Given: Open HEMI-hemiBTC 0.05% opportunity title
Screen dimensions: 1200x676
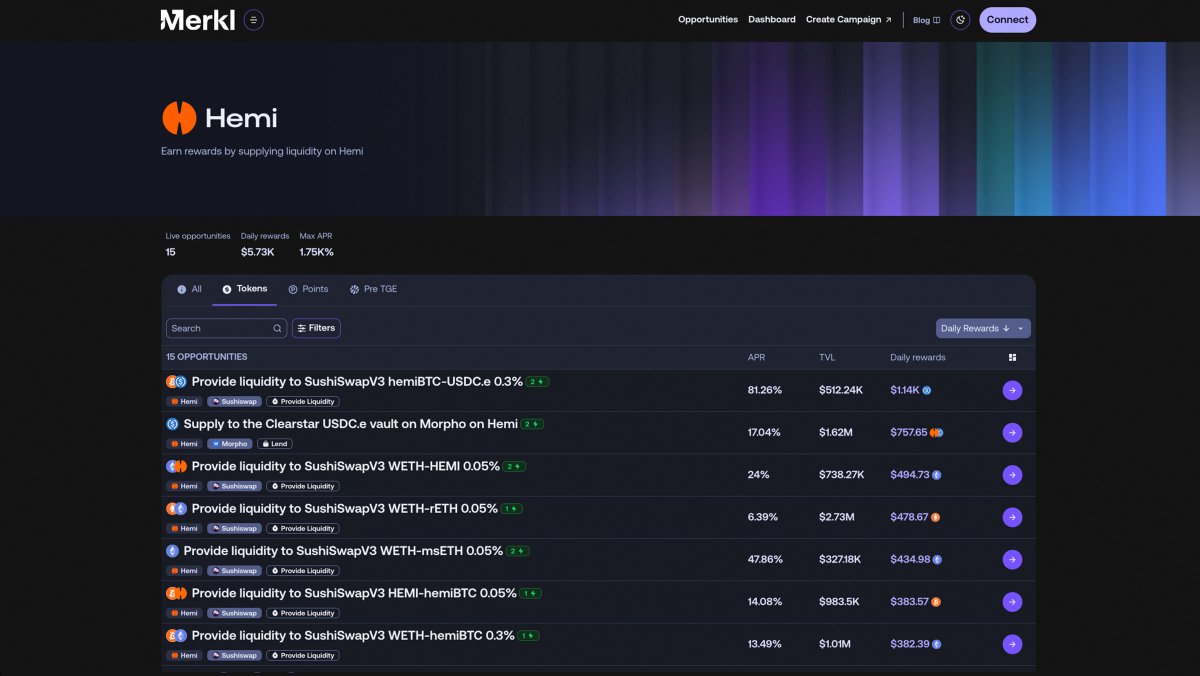Looking at the screenshot, I should (x=354, y=593).
